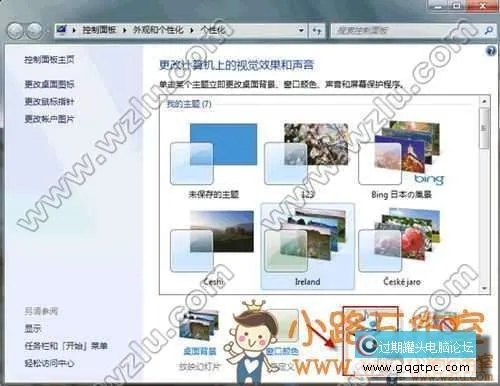Screen dimensions: 500x386
Task: Open 更改鼠标指针 link
Action: (x=49, y=101)
